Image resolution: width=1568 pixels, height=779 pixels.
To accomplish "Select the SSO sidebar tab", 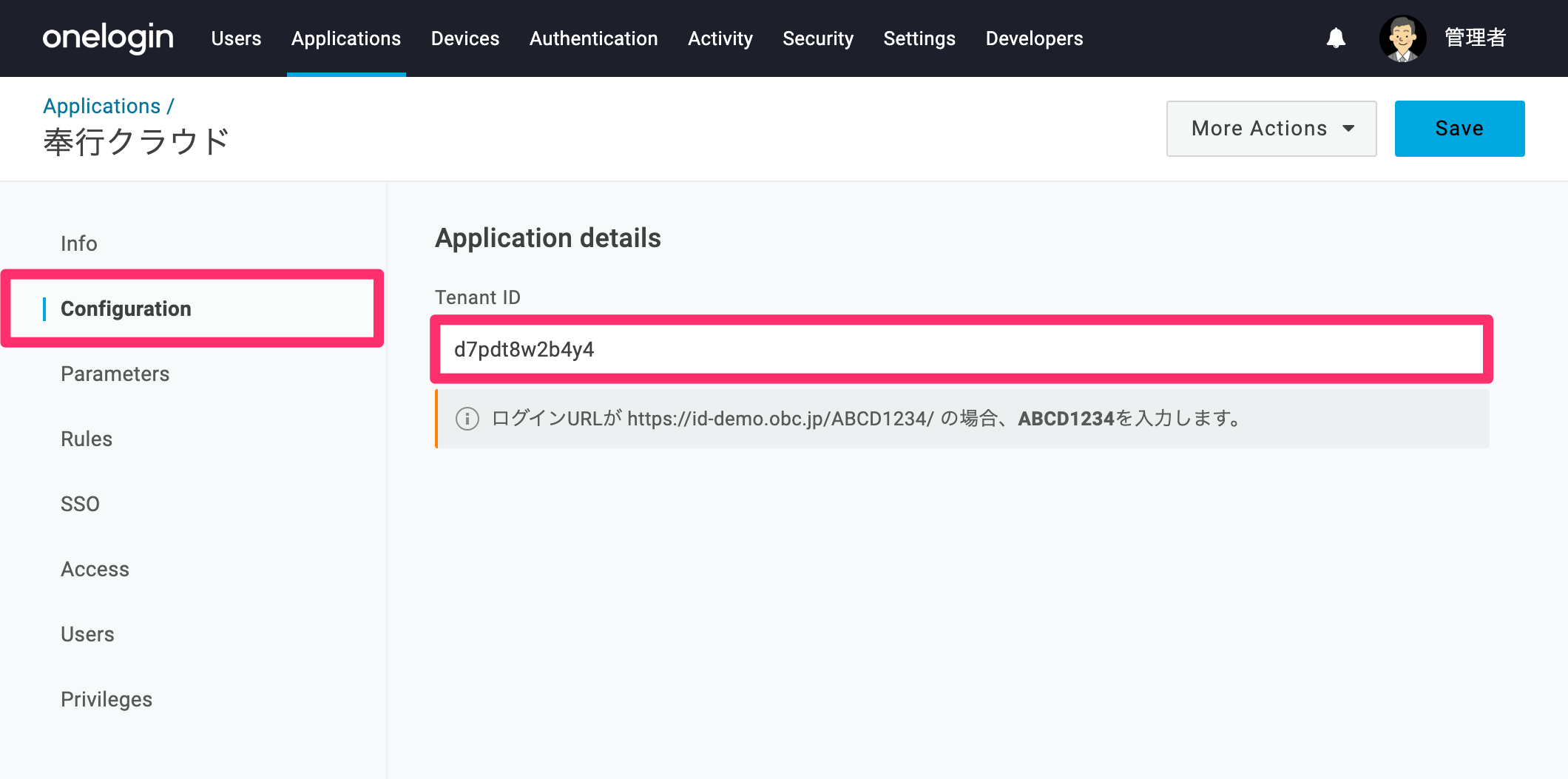I will click(80, 504).
